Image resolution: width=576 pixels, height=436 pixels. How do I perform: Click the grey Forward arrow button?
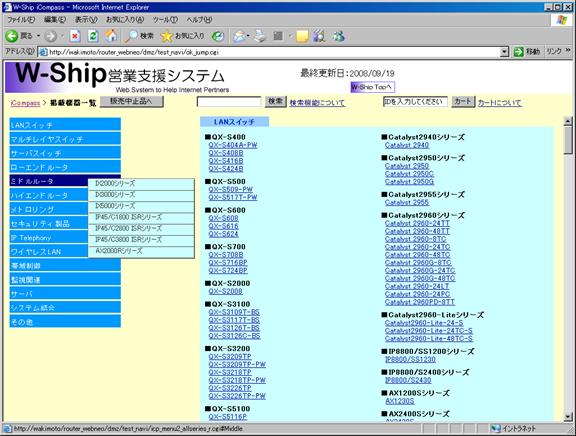pyautogui.click(x=51, y=36)
